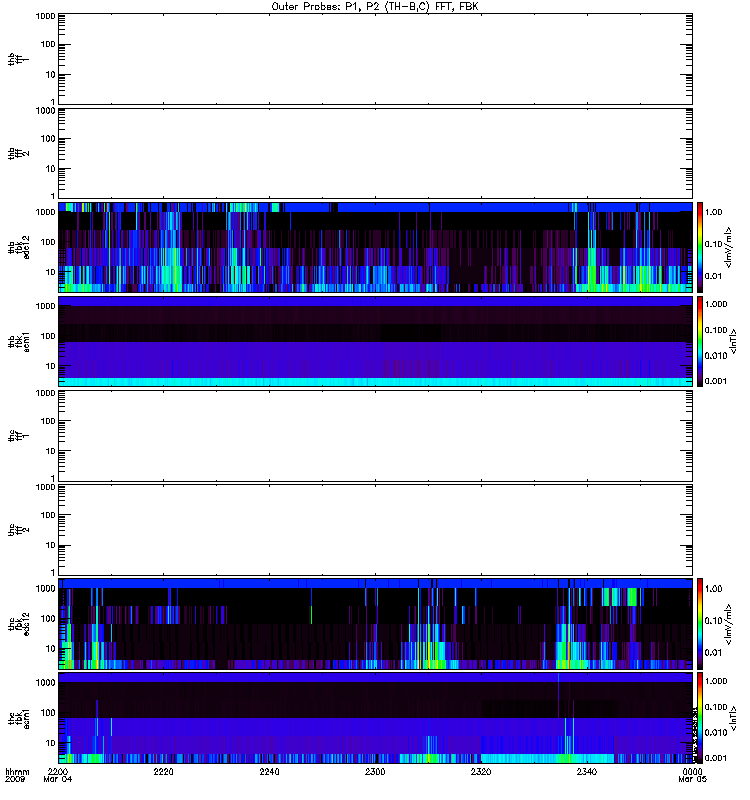Click the 'thc fff 2' axis label
The width and height of the screenshot is (750, 800).
tap(19, 530)
